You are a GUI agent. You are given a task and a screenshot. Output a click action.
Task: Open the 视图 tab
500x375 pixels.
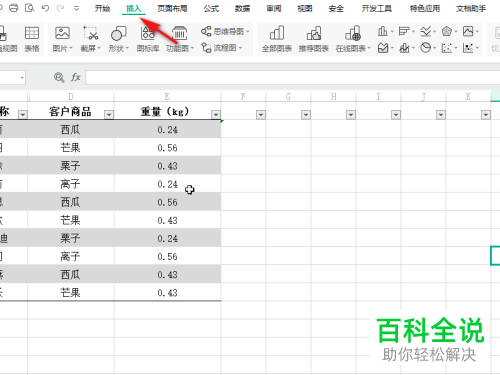305,8
